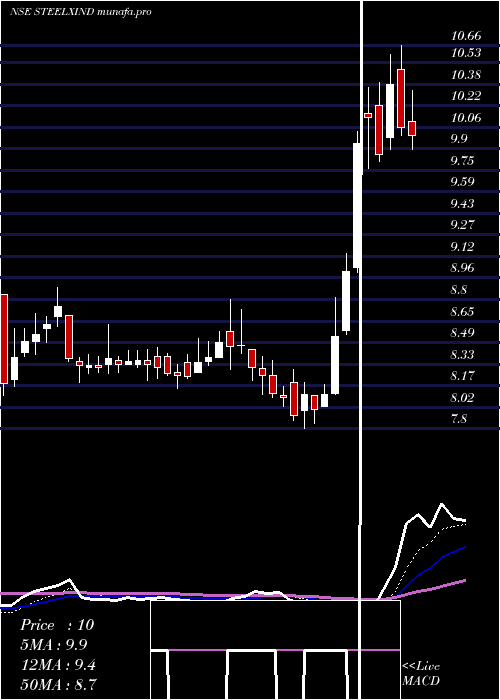
Task: Click the 10.06 price level label
Action: [x=466, y=117]
